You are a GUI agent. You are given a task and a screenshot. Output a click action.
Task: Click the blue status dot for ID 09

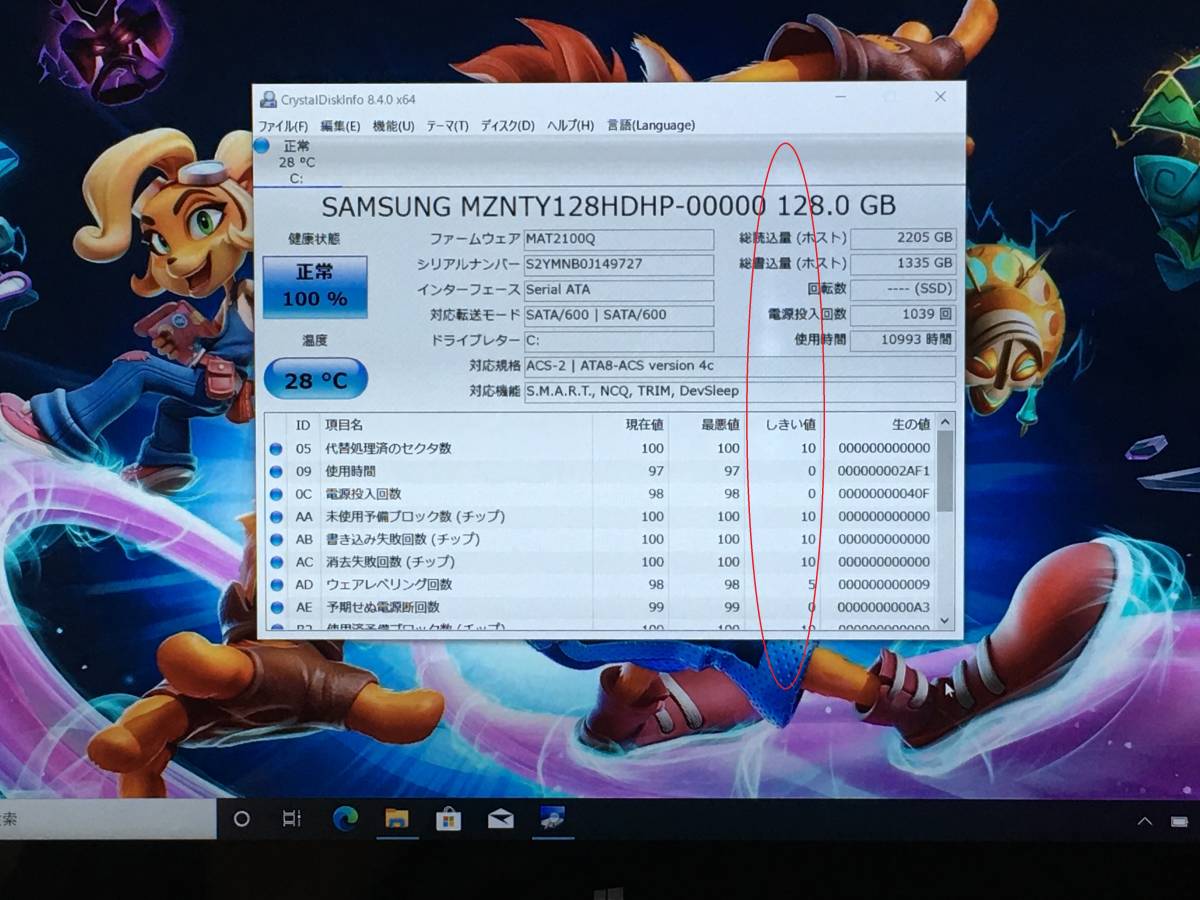276,471
